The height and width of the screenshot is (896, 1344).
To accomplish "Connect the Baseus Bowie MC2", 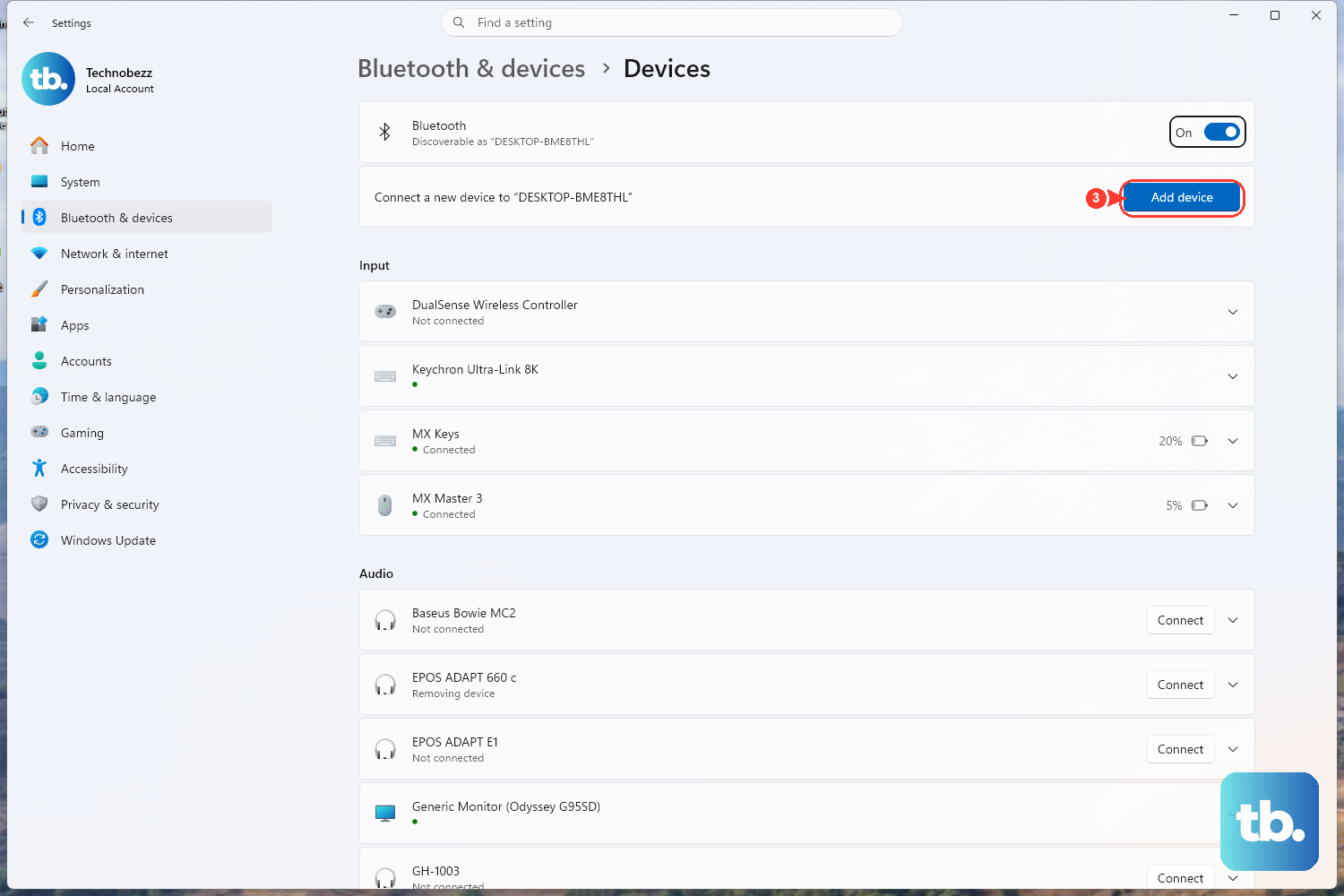I will (x=1180, y=620).
